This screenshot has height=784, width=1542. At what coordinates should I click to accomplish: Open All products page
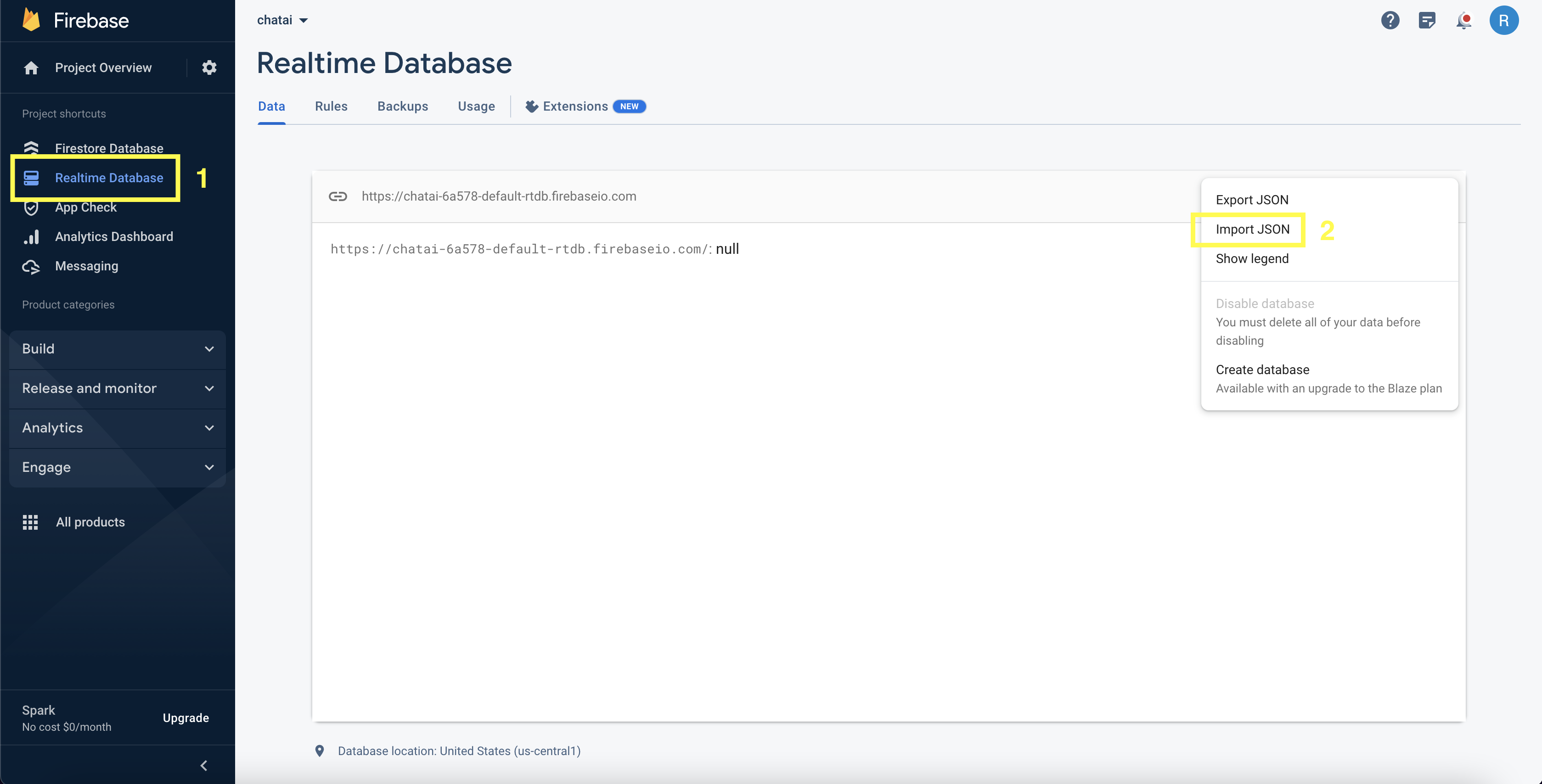coord(90,522)
